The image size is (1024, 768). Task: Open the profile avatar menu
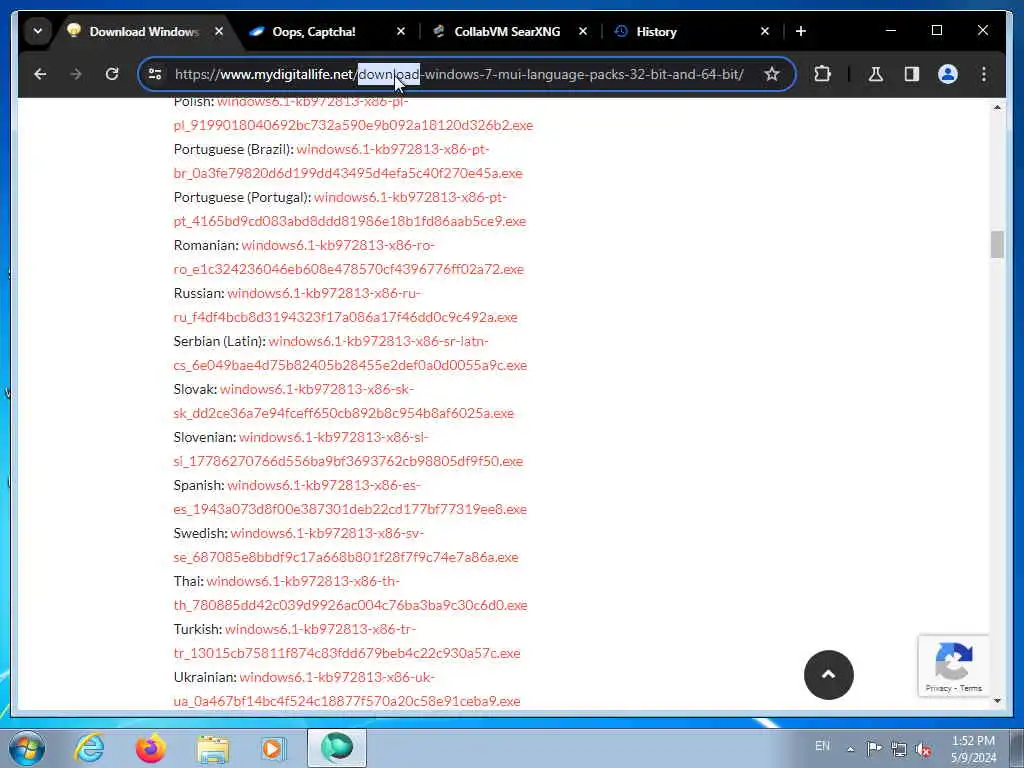[948, 74]
